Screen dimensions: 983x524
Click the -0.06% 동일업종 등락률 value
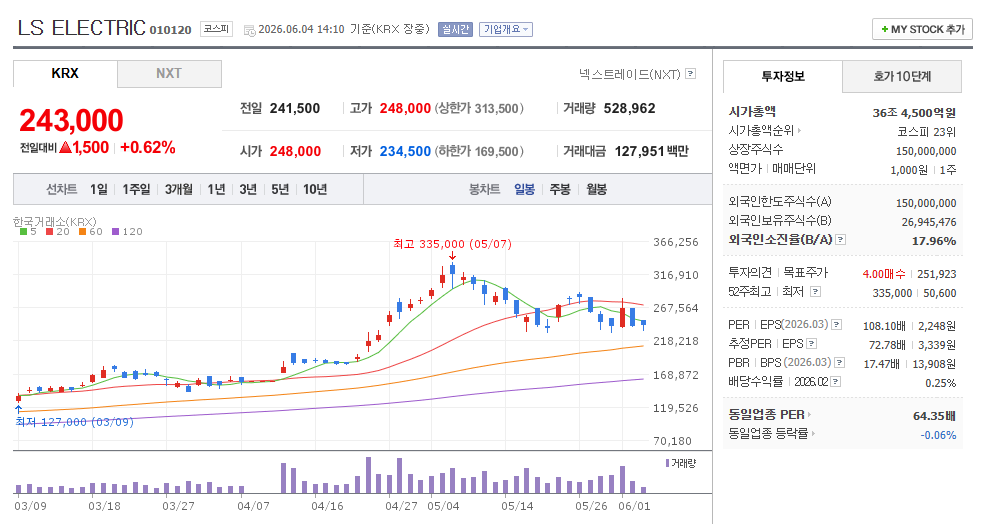point(938,435)
